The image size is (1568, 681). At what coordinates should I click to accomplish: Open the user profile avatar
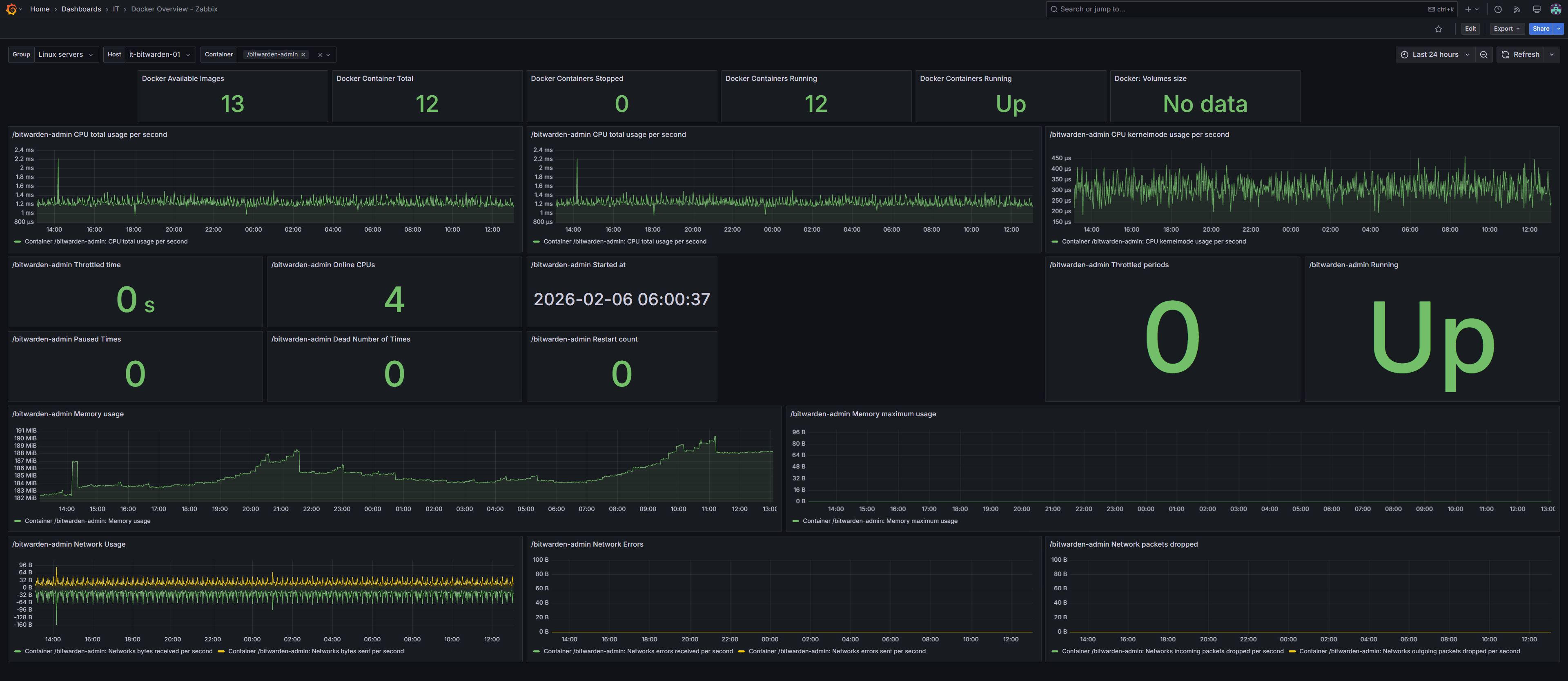point(1555,9)
